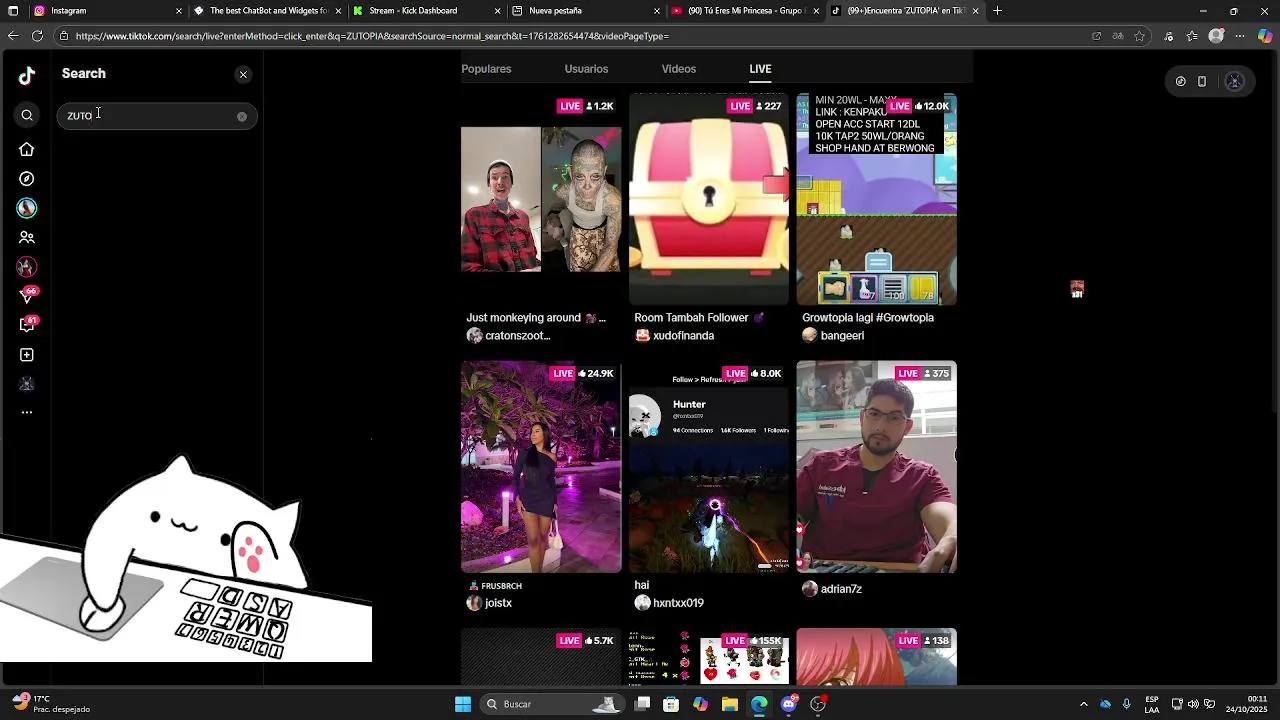Open Discord from the taskbar
Viewport: 1280px width, 720px height.
coord(789,704)
